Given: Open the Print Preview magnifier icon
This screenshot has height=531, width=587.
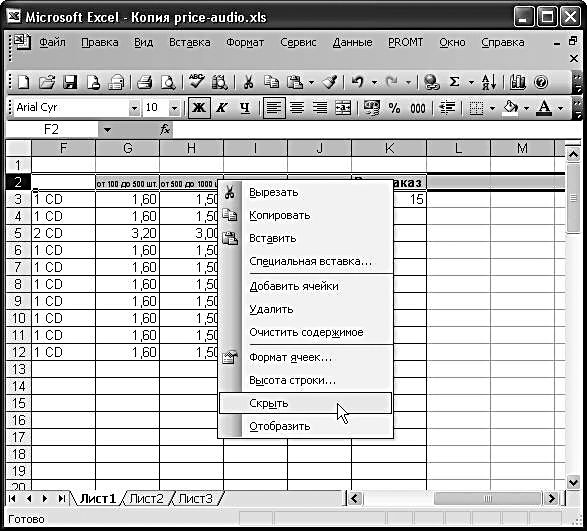Looking at the screenshot, I should pyautogui.click(x=168, y=82).
